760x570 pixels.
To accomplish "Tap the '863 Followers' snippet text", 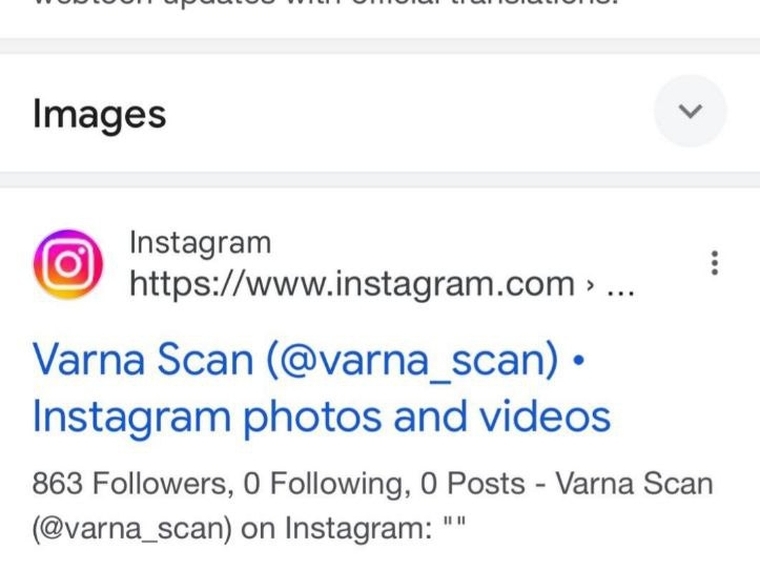I will 129,483.
